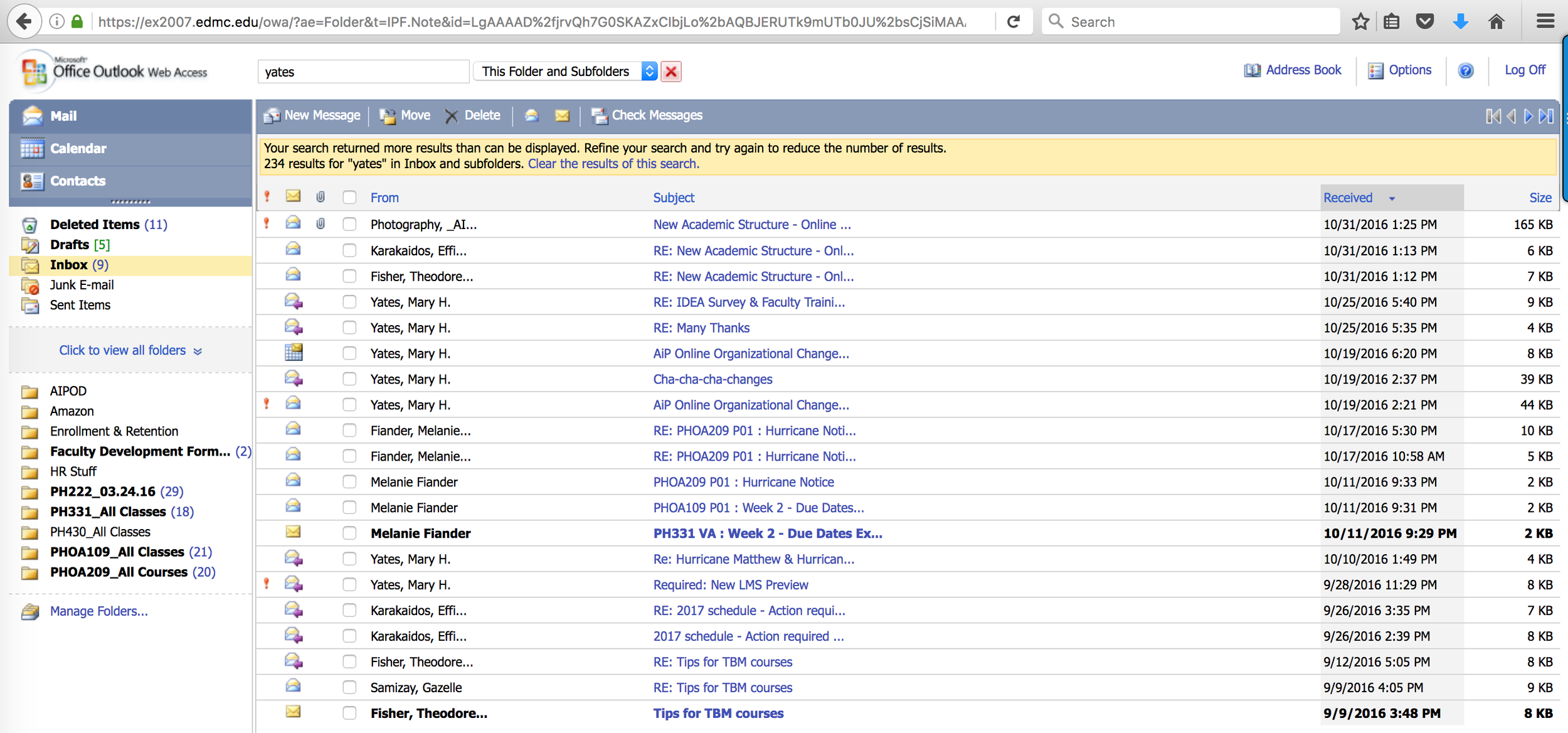Click Clear the results of this search
Screen dimensions: 1568x733
(x=613, y=164)
